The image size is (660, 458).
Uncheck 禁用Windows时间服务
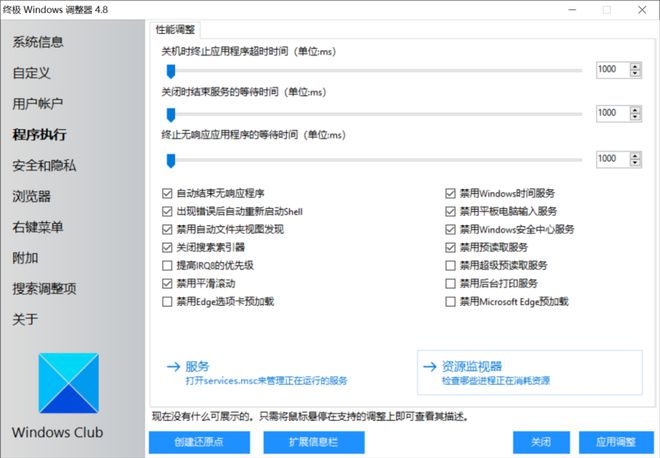click(x=450, y=193)
